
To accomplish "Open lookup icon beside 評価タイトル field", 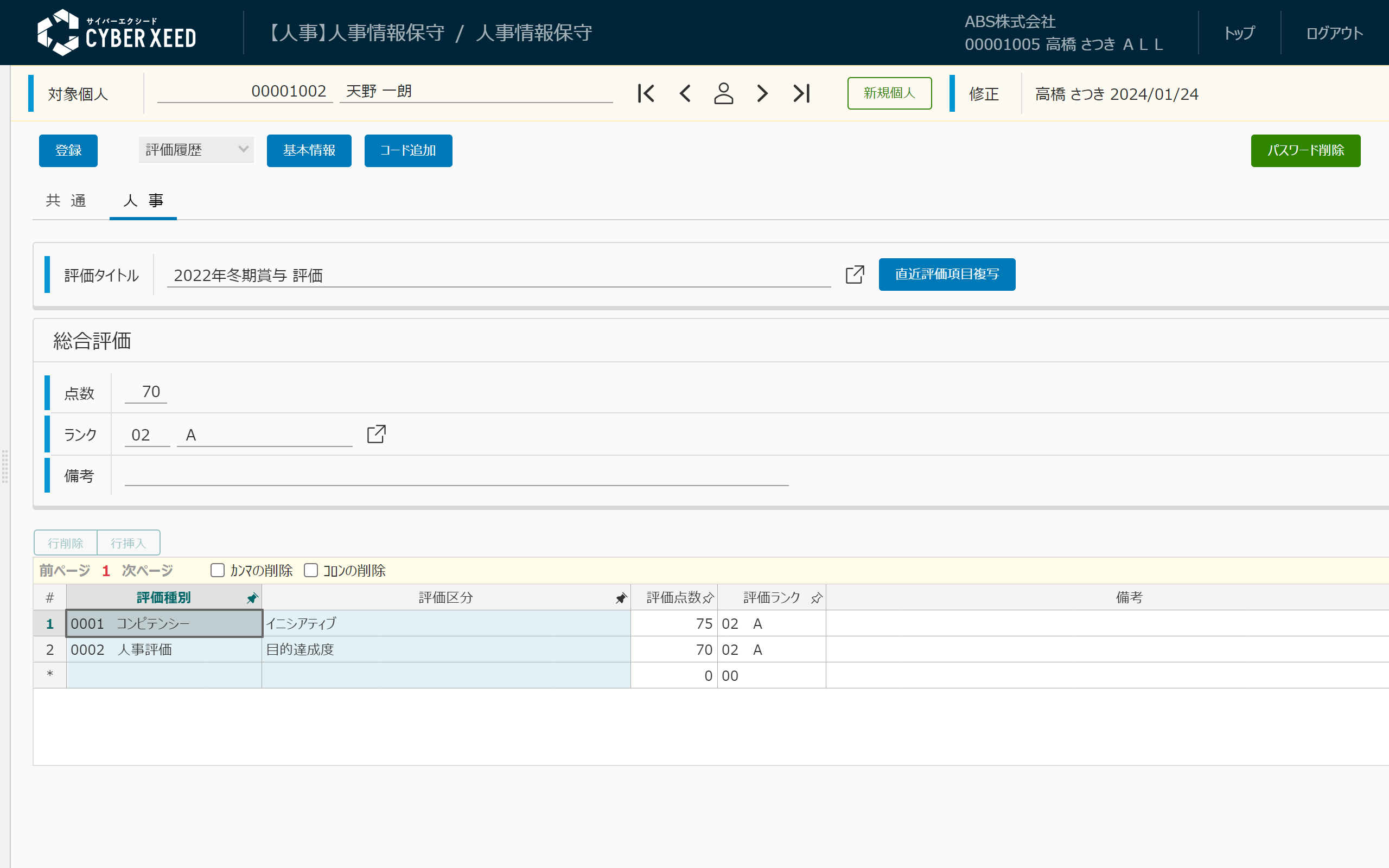I will 855,275.
